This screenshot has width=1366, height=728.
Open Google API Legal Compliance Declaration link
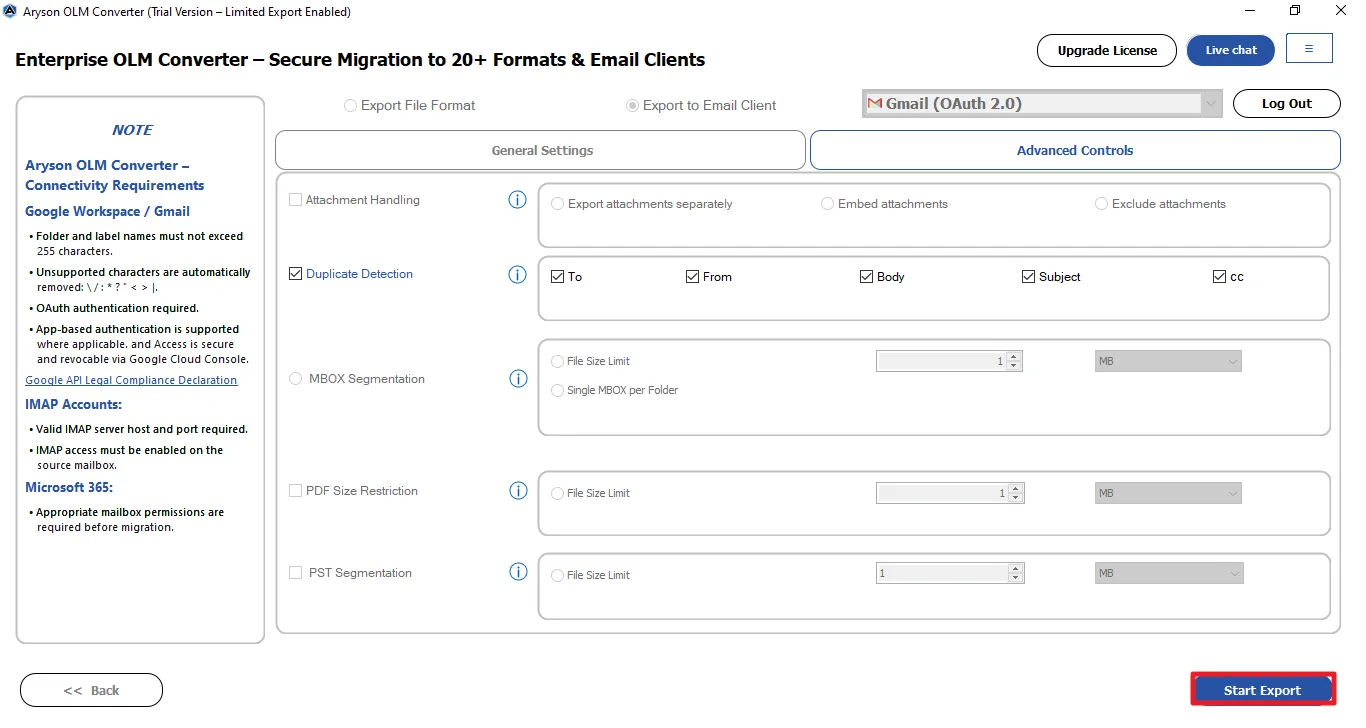point(131,380)
